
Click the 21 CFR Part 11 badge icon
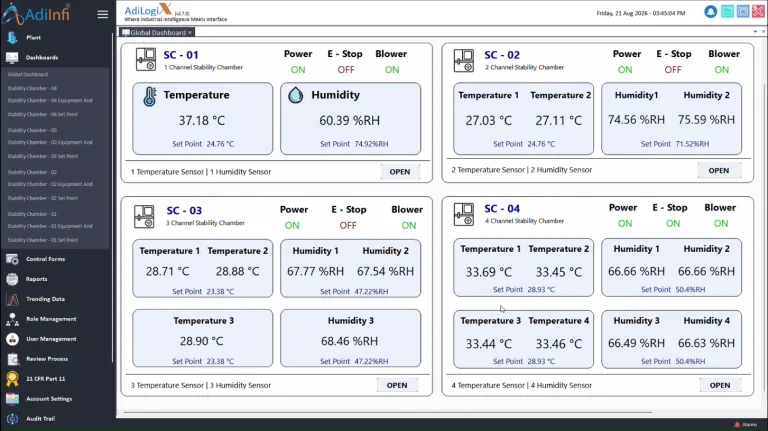[12, 379]
